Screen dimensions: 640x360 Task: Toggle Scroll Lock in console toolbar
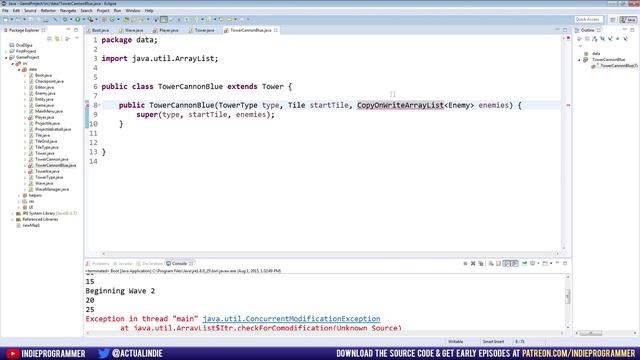click(x=498, y=264)
